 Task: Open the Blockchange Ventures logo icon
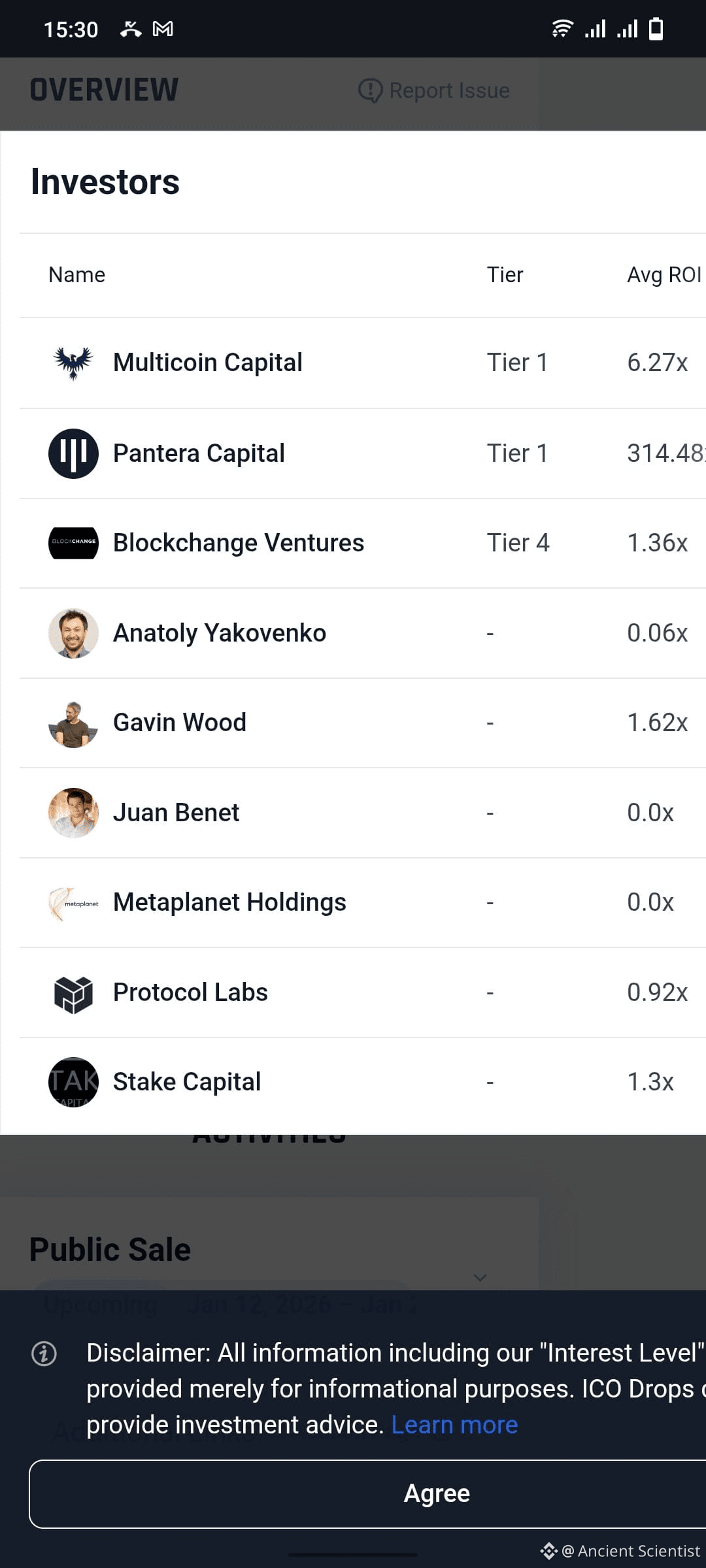[x=73, y=543]
